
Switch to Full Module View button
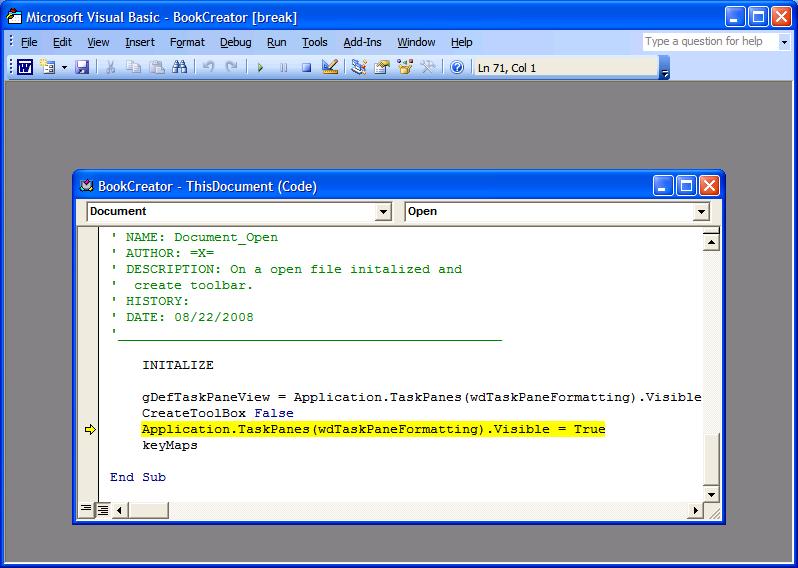point(103,509)
